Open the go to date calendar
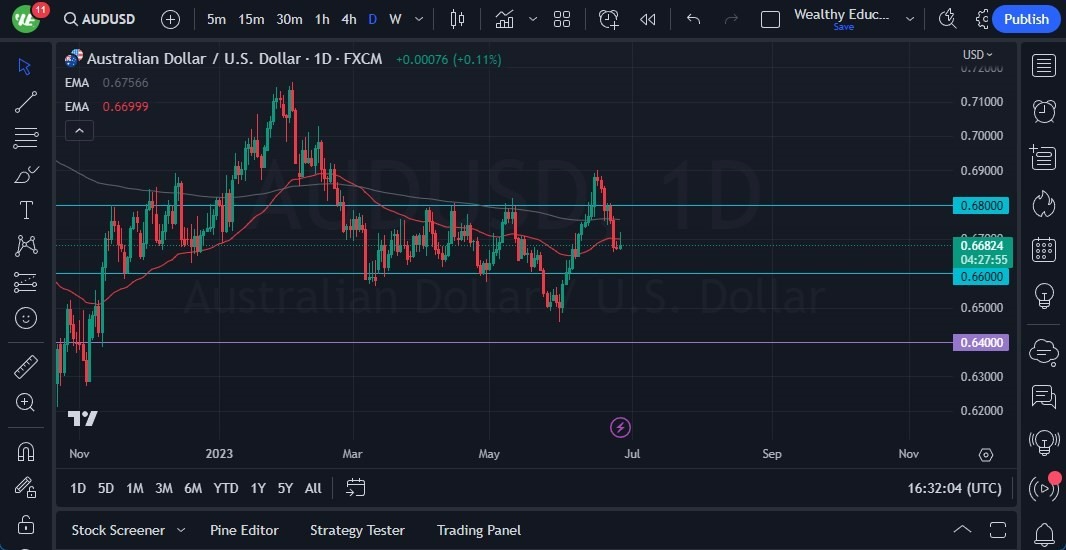The height and width of the screenshot is (550, 1066). point(356,487)
